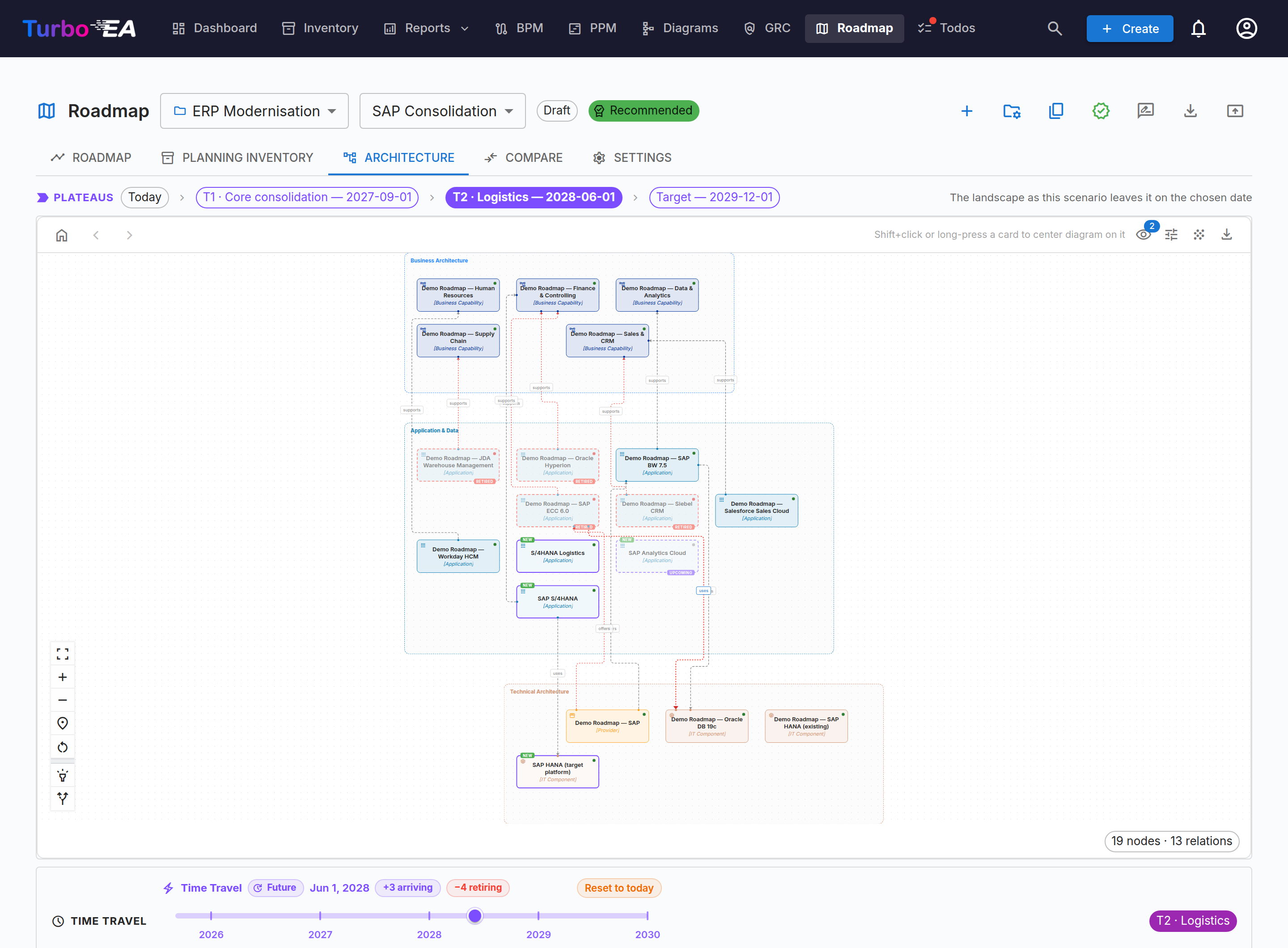Click the diagram export download icon

(x=1227, y=235)
